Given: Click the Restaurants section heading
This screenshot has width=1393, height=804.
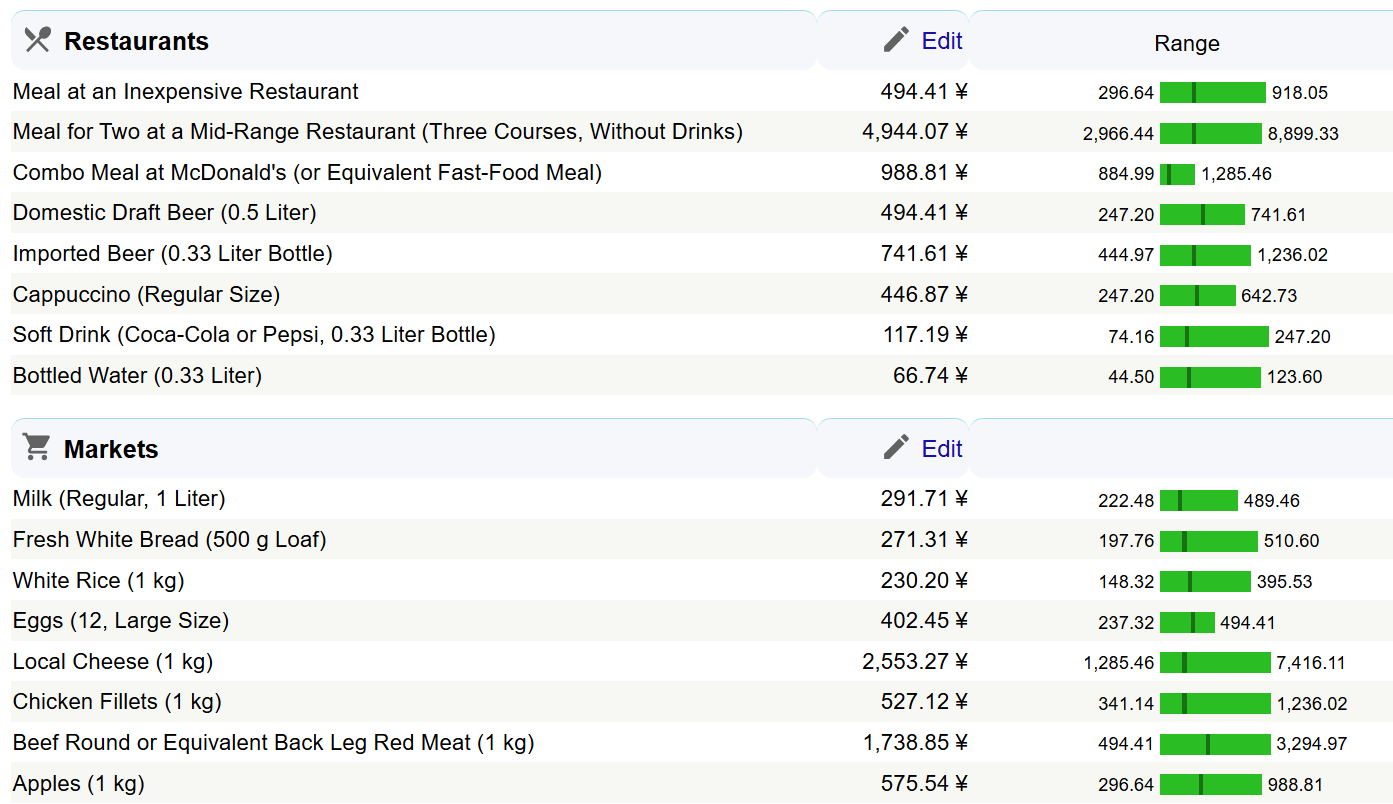Looking at the screenshot, I should click(x=136, y=41).
